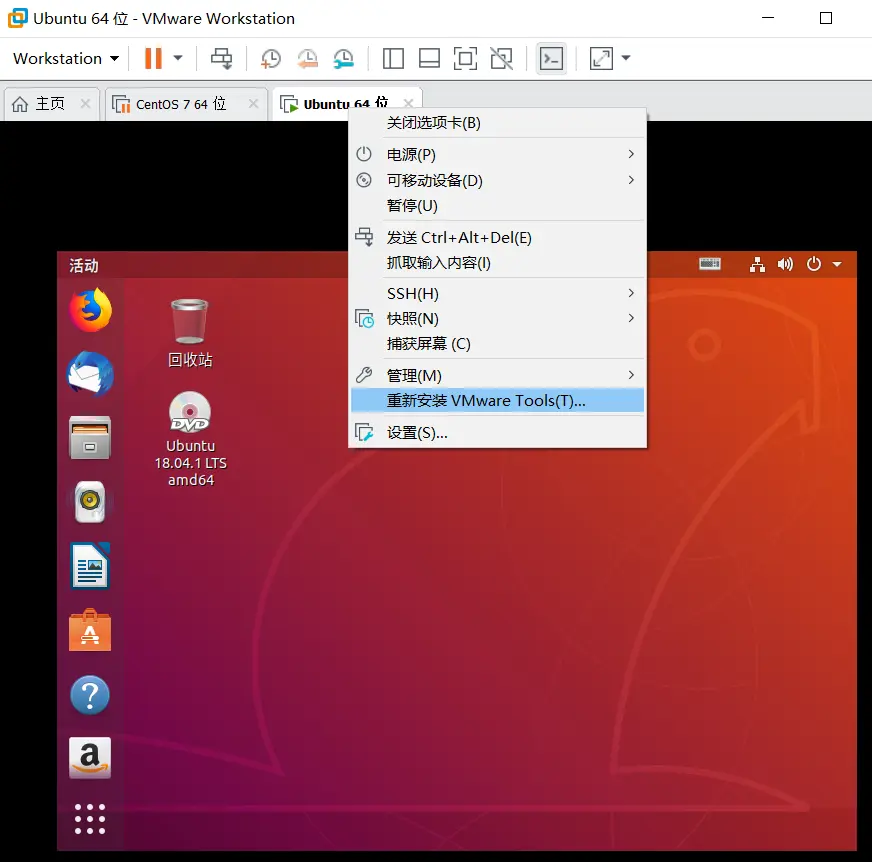Screen dimensions: 872x868
Task: Open the Files manager in the dock
Action: [90, 438]
